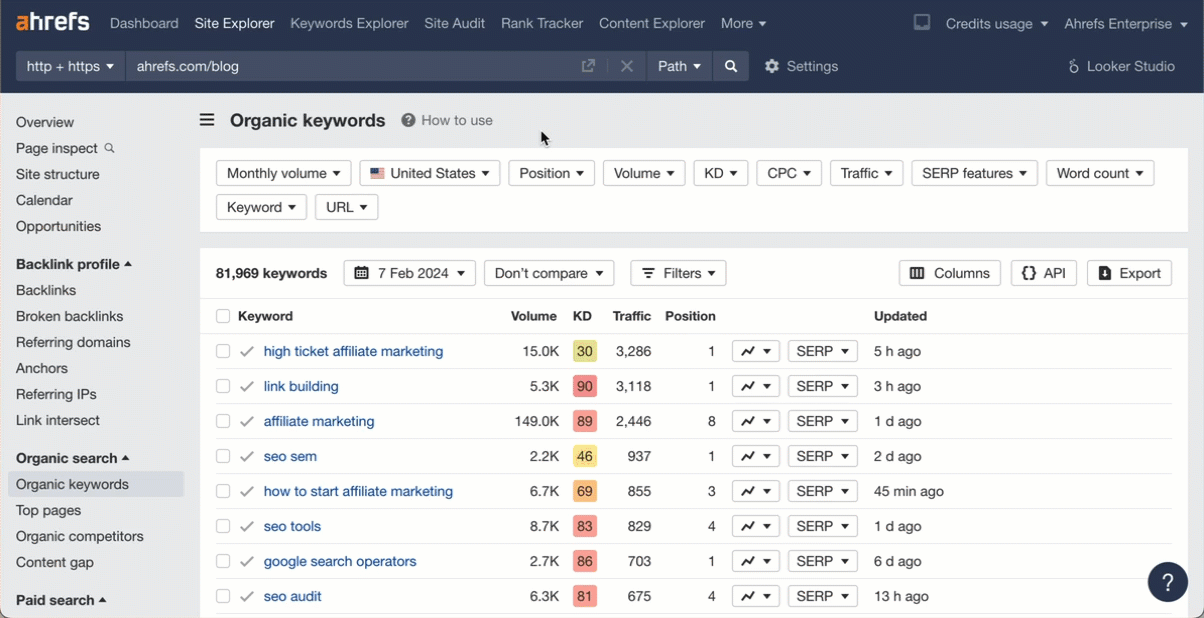Click the Looker Studio icon

pos(1073,66)
